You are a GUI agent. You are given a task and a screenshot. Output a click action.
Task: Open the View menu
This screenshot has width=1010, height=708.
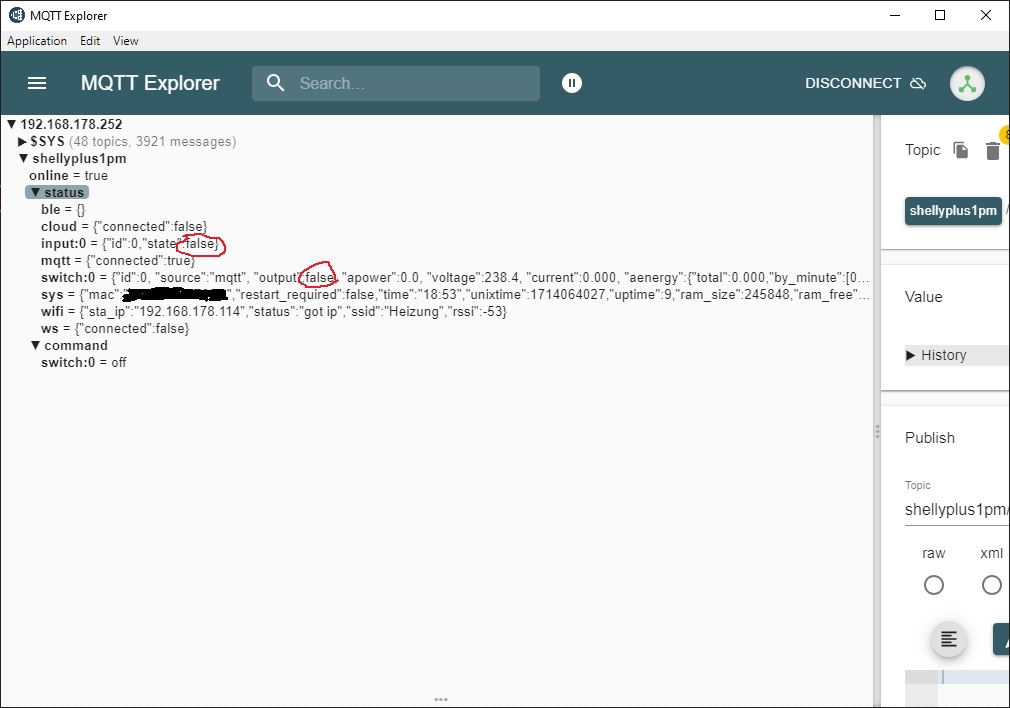(x=125, y=41)
